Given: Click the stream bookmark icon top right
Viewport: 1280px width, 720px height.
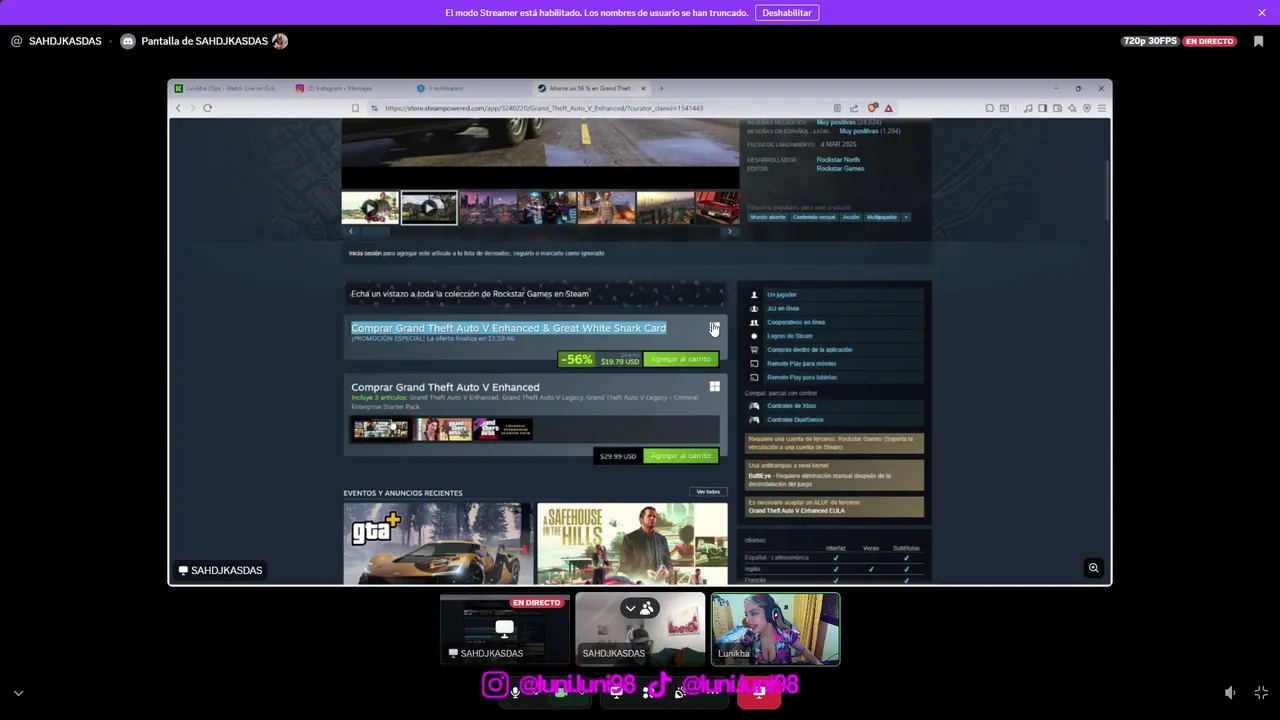Looking at the screenshot, I should [x=1258, y=41].
